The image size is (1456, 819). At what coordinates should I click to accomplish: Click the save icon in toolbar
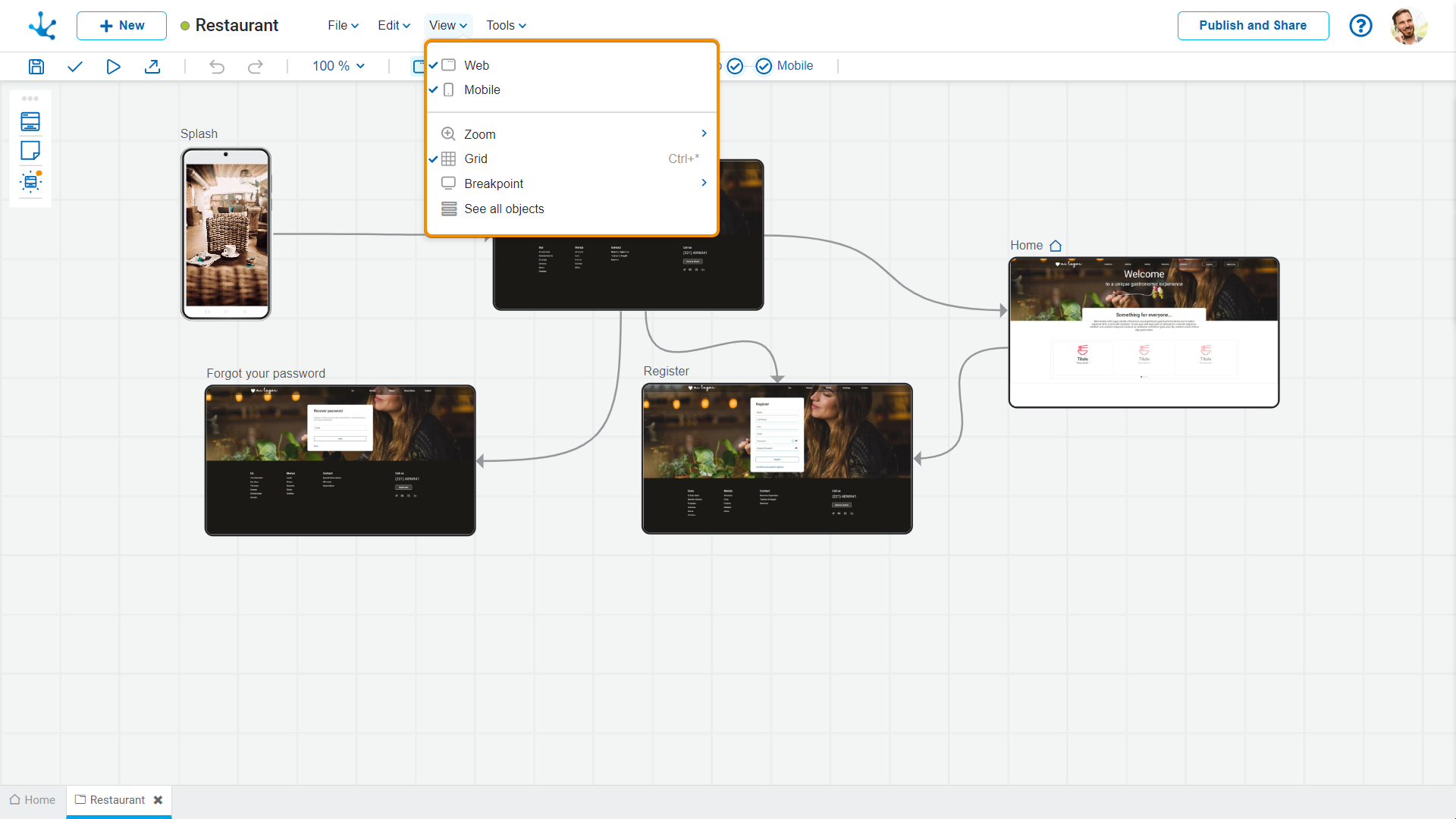35,65
